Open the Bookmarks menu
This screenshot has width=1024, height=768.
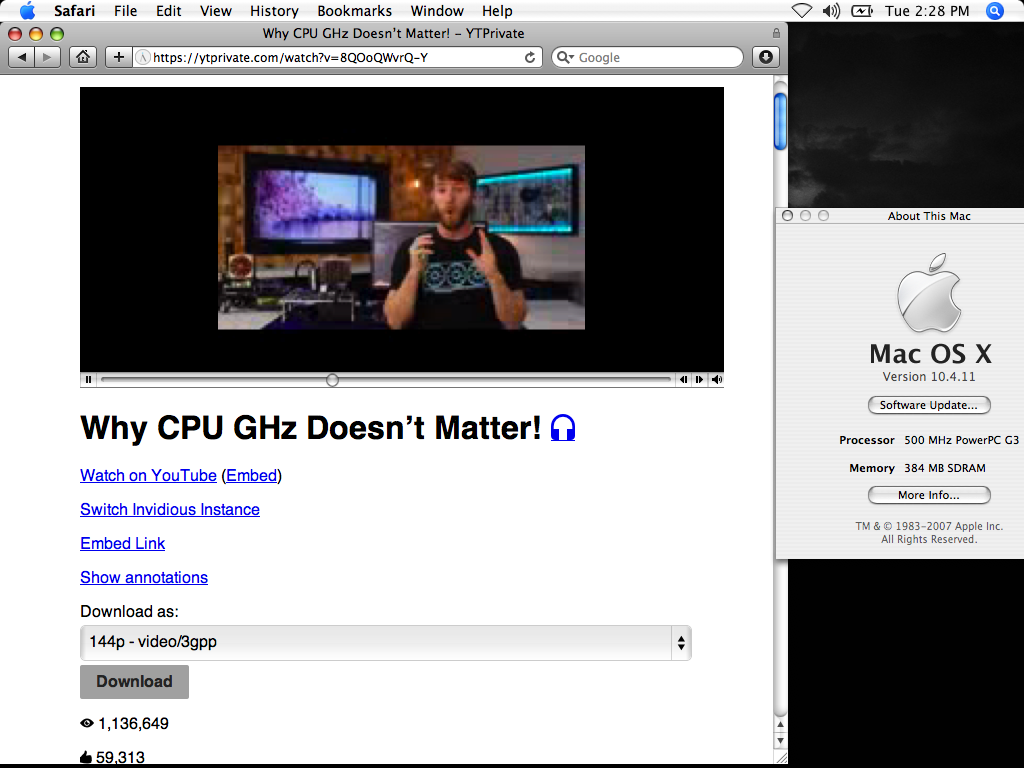(355, 11)
